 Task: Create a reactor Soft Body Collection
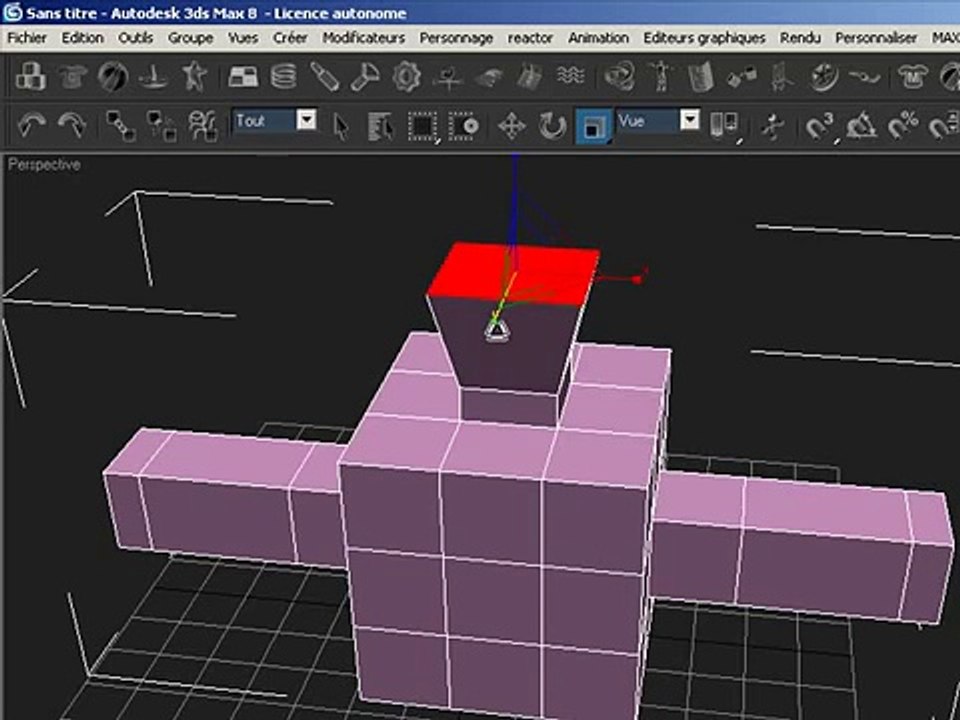pos(113,77)
